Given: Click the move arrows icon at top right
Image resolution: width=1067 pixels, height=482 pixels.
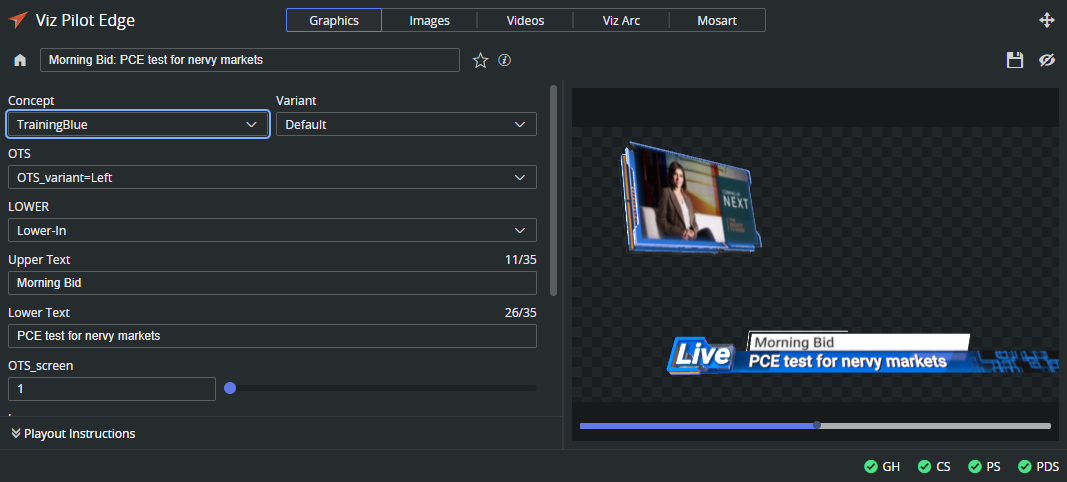Looking at the screenshot, I should coord(1047,20).
